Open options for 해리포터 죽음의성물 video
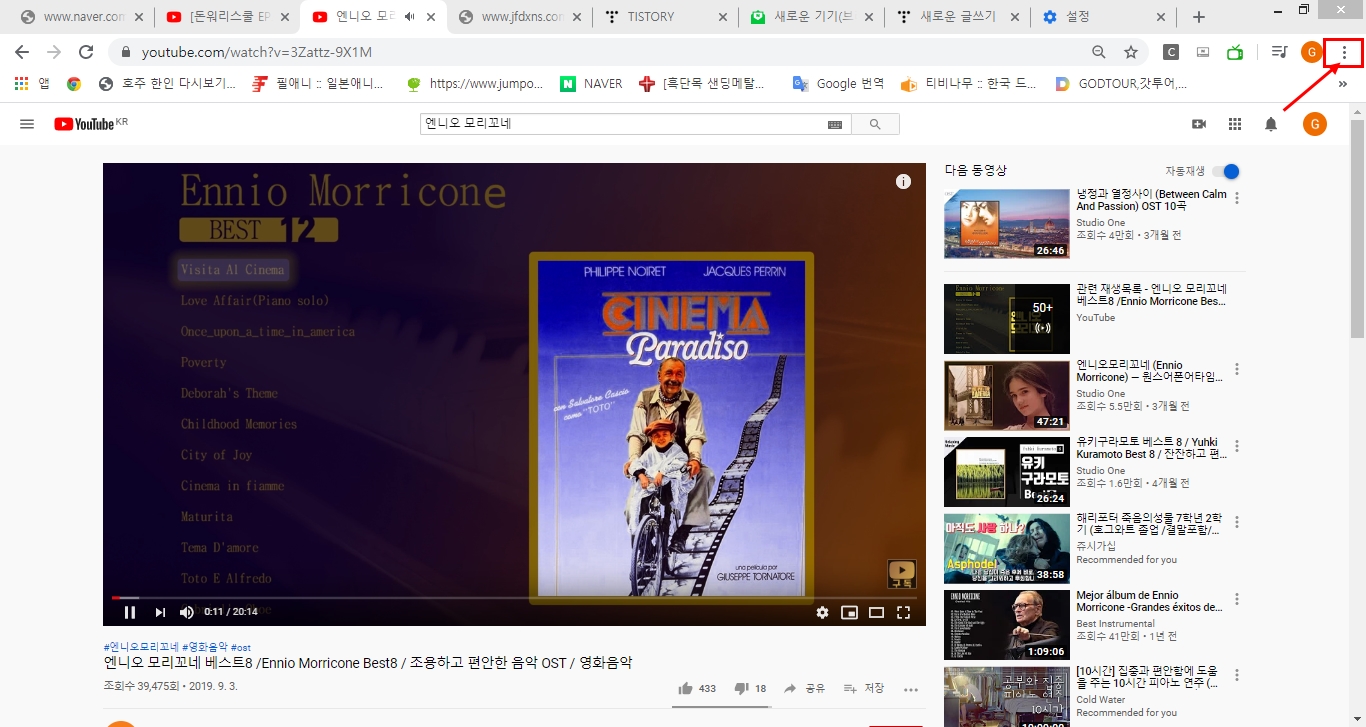Viewport: 1366px width, 727px height. coord(1237,522)
